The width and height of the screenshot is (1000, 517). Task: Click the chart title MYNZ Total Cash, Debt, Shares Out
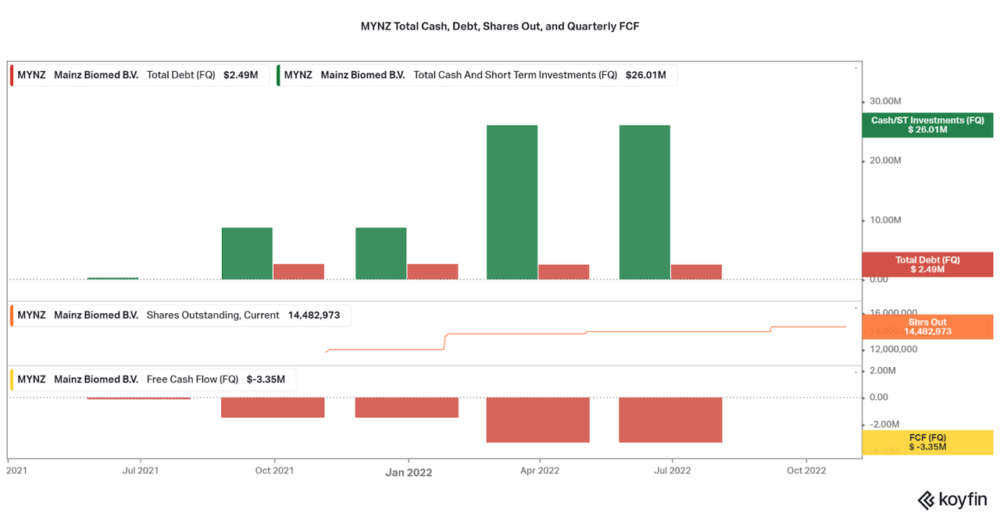[x=499, y=28]
